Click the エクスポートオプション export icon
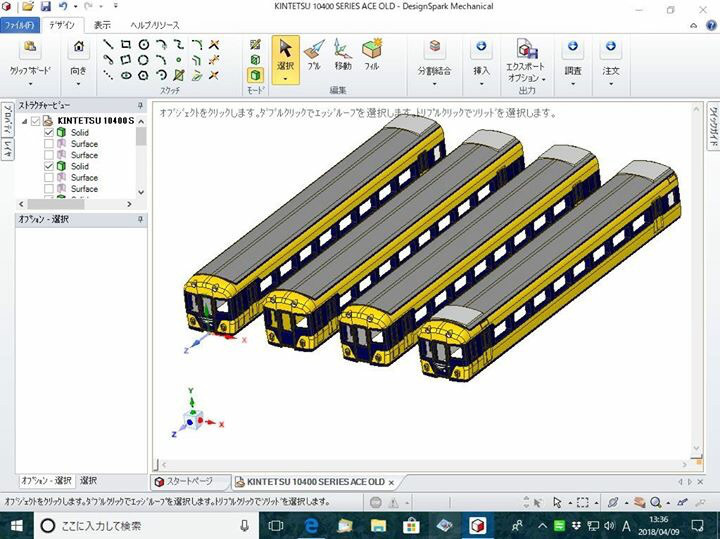Screen dimensions: 720x539 point(527,48)
